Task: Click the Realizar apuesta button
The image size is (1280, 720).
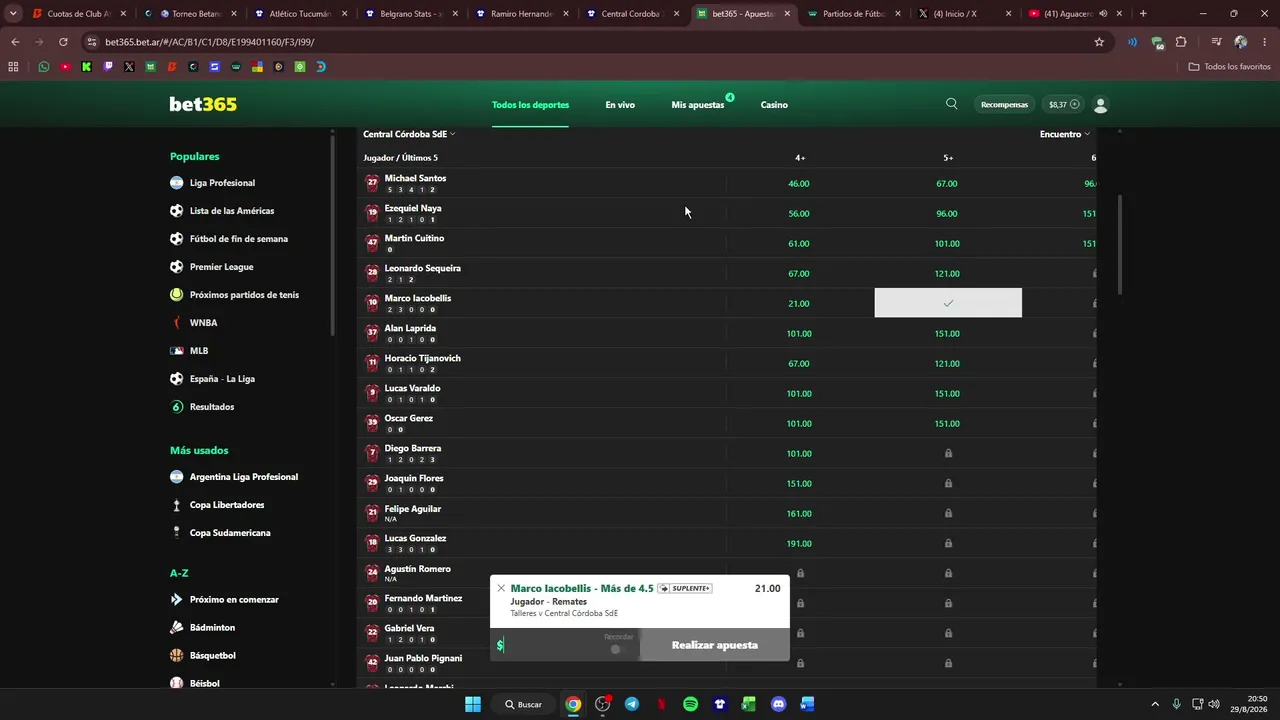Action: (715, 645)
